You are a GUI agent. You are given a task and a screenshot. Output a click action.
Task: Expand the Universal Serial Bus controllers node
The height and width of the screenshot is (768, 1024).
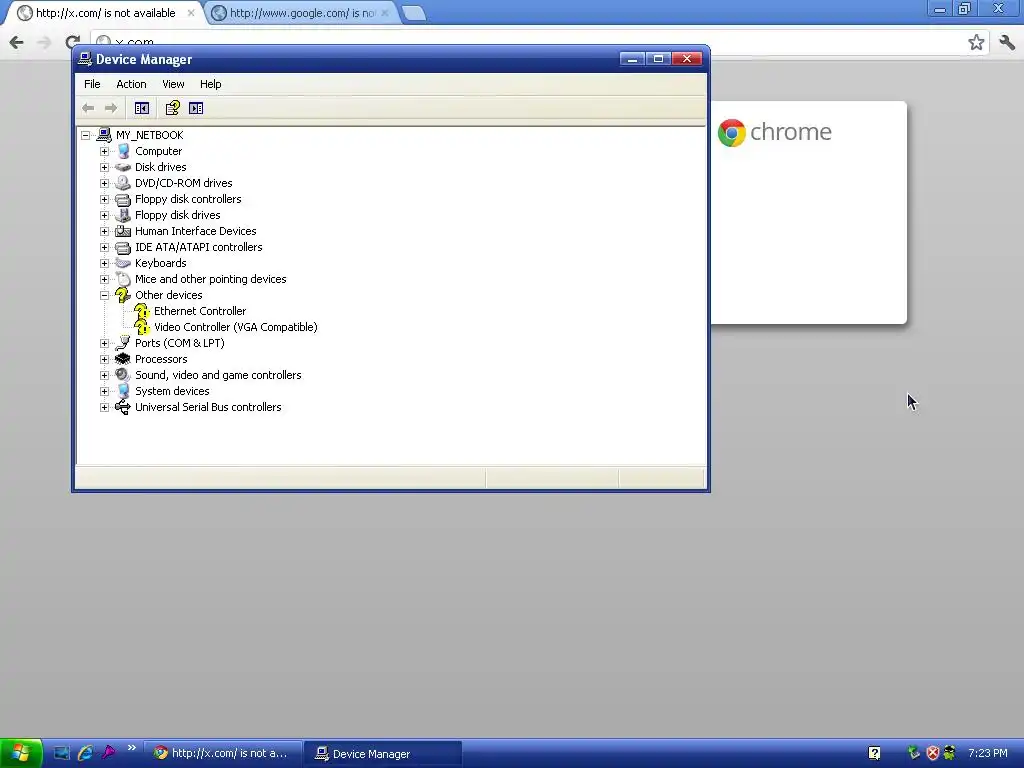coord(104,408)
